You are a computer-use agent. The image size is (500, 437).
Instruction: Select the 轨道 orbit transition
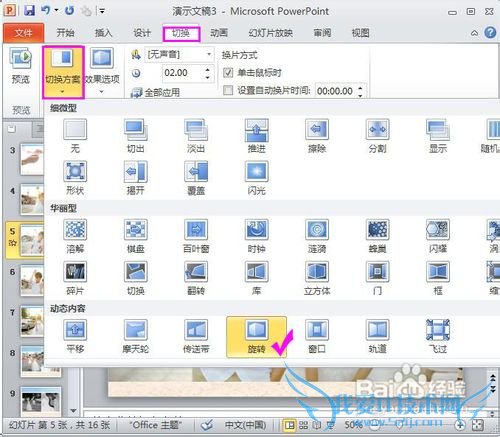377,337
